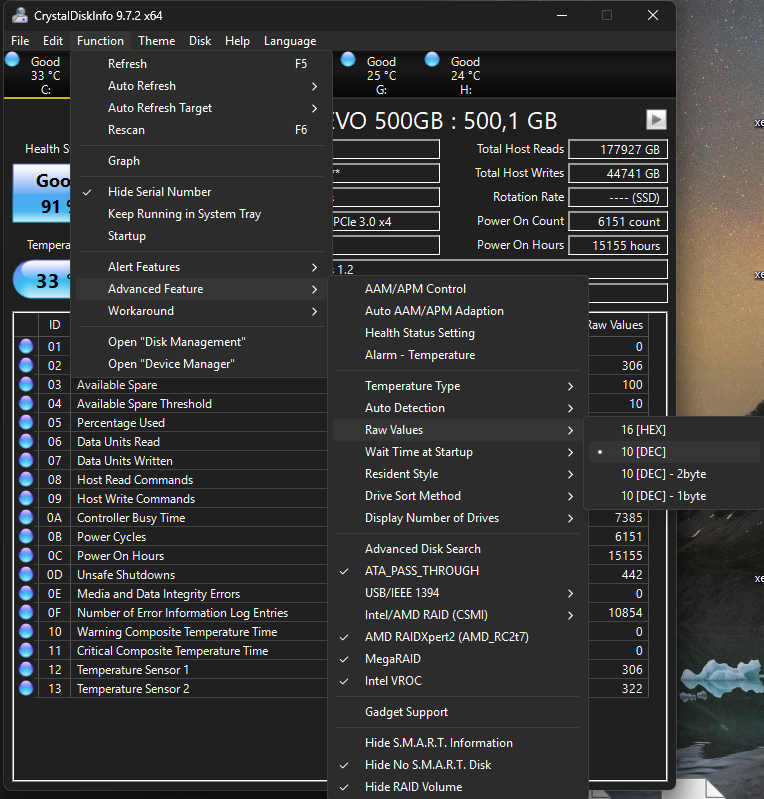Expand Auto Detection submenu
This screenshot has width=764, height=799.
(x=457, y=408)
